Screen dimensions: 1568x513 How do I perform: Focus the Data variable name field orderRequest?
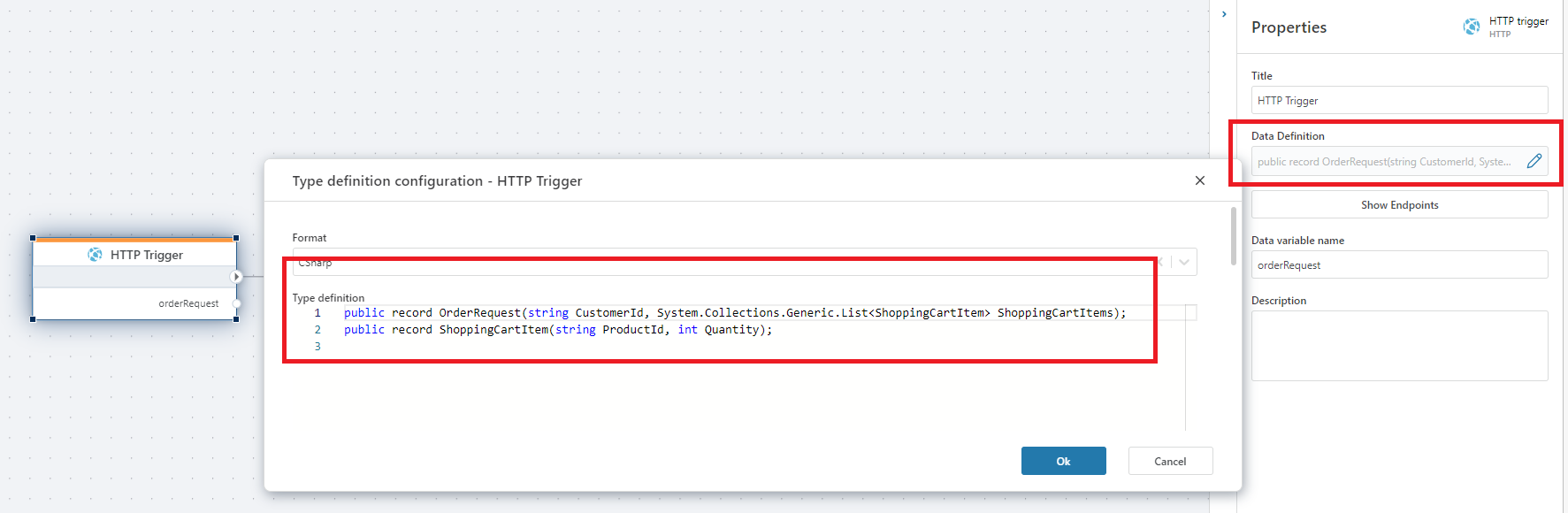[x=1399, y=264]
